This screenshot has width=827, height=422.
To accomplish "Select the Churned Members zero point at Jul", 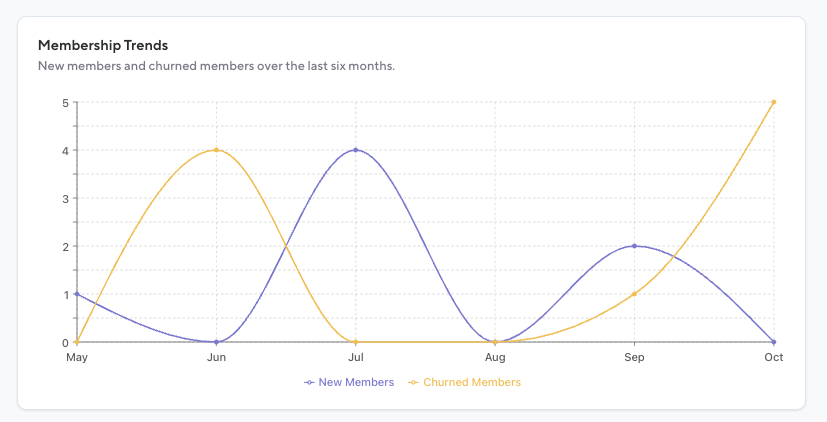I will click(356, 342).
